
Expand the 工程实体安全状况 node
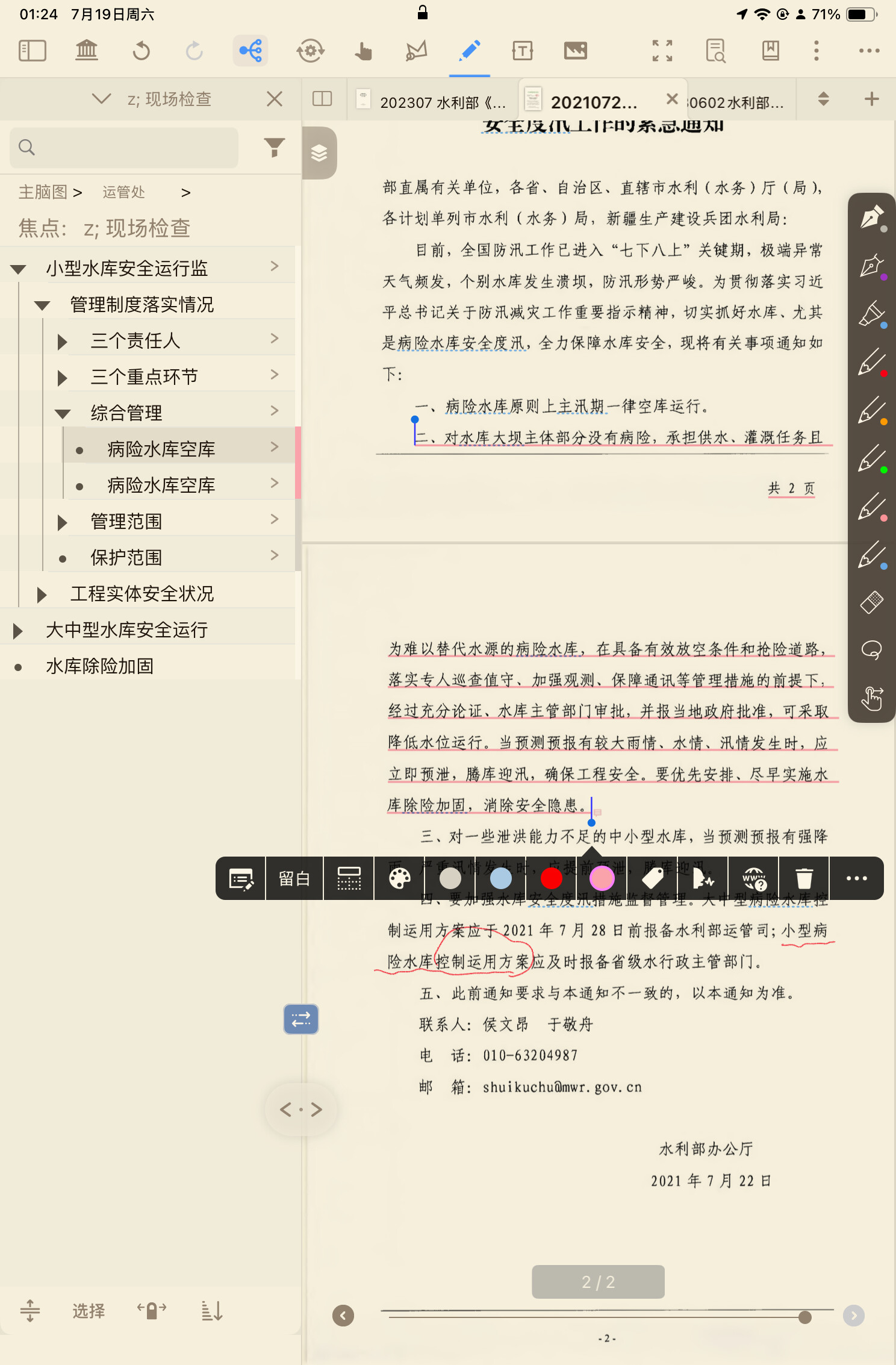tap(42, 595)
